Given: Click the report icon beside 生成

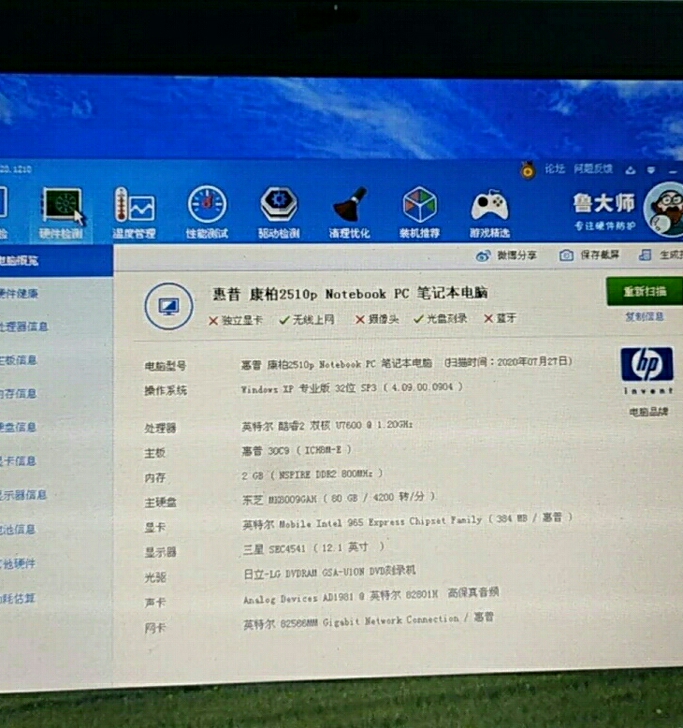Looking at the screenshot, I should (x=644, y=254).
